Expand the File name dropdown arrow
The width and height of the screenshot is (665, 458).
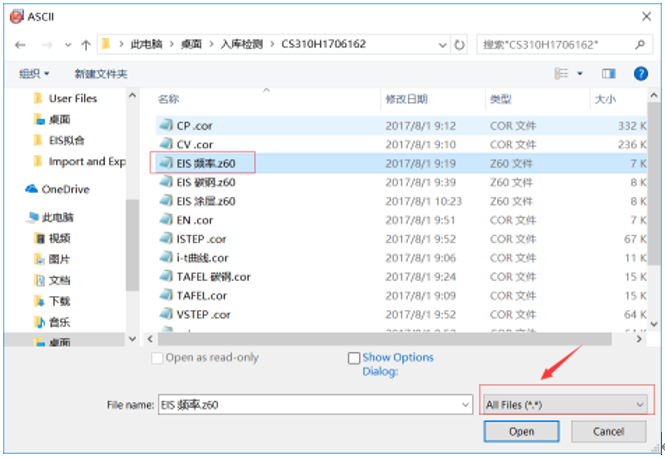(x=466, y=405)
